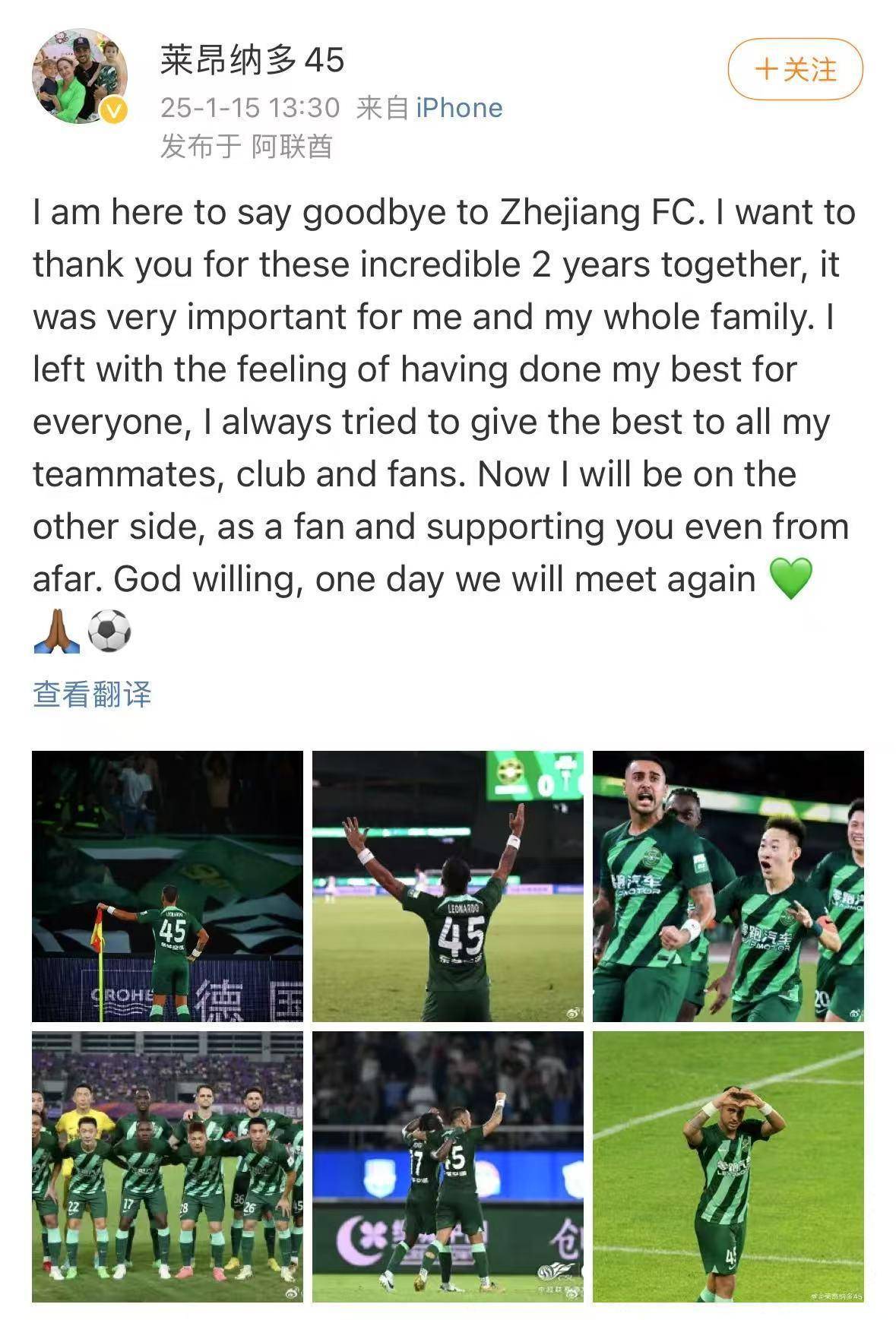Image resolution: width=896 pixels, height=1320 pixels.
Task: Tap the 关注 follow button
Action: pyautogui.click(x=795, y=69)
